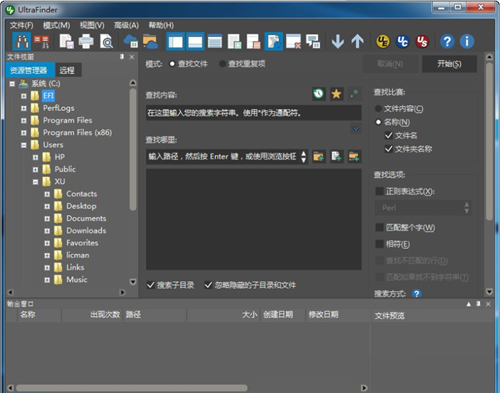
Task: Select the 名称(N) radio button
Action: 378,122
